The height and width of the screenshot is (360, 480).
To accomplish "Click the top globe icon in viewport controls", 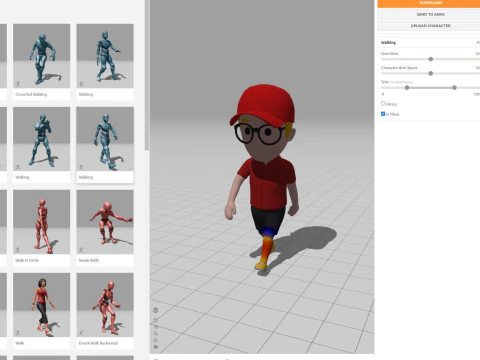I will [x=155, y=310].
